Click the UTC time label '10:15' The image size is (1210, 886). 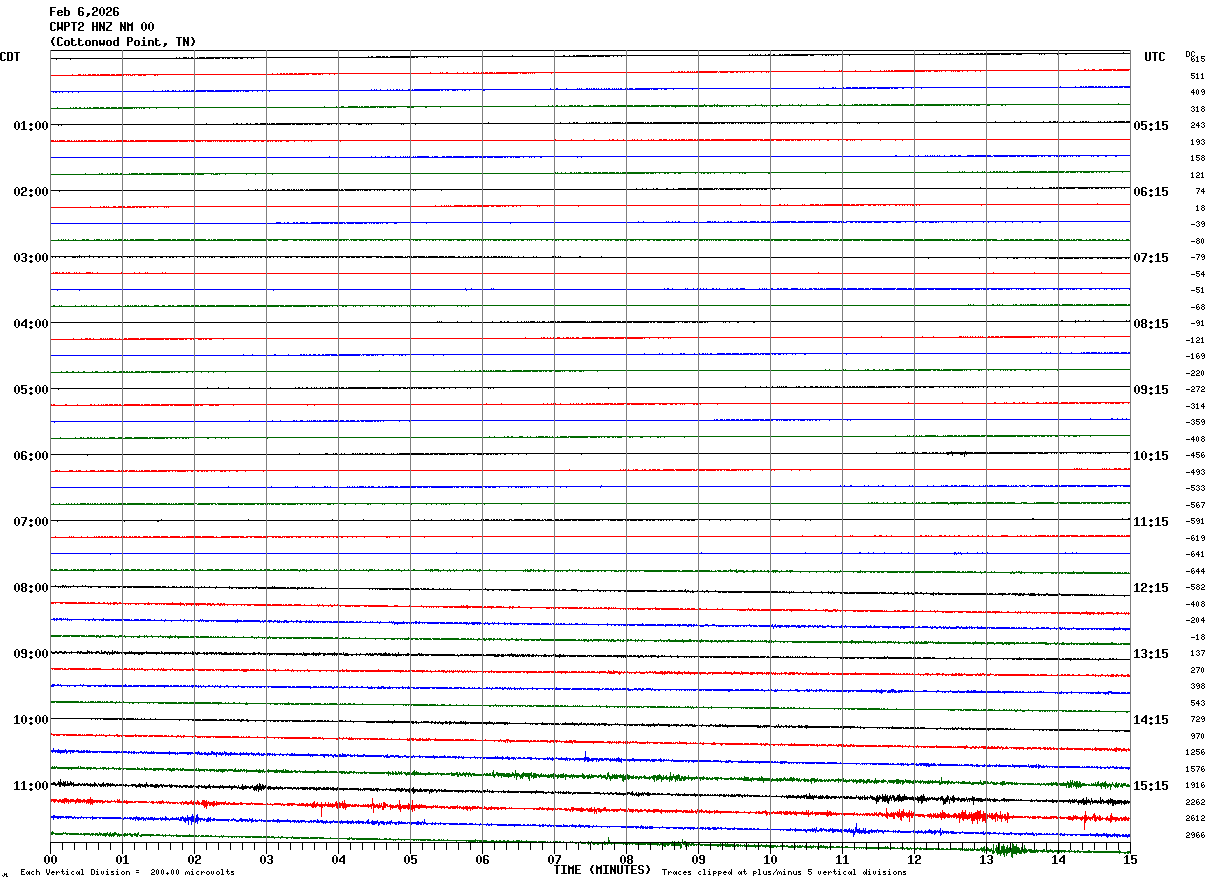1151,456
